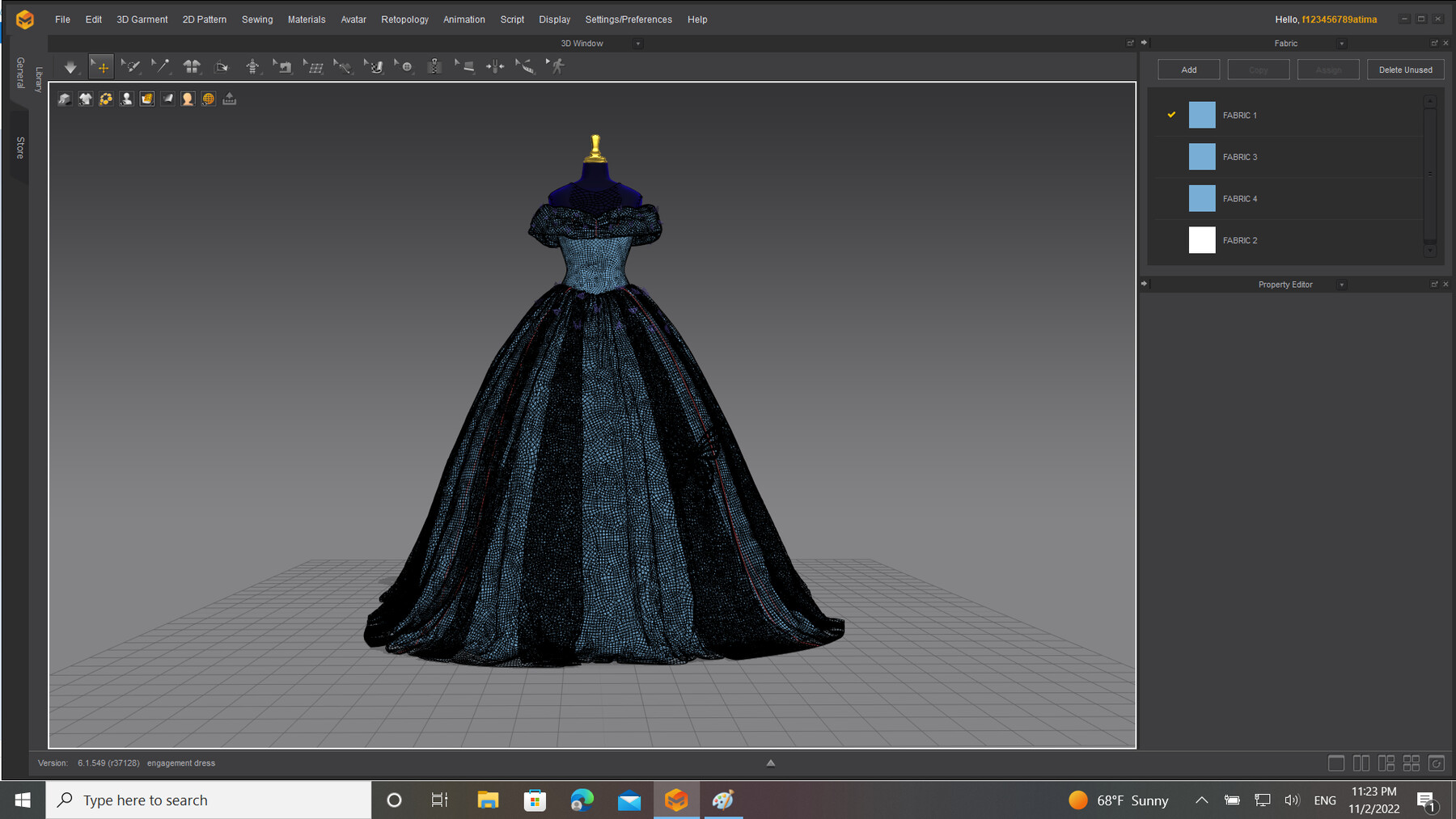Open the 3D Window dropdown menu

638,43
